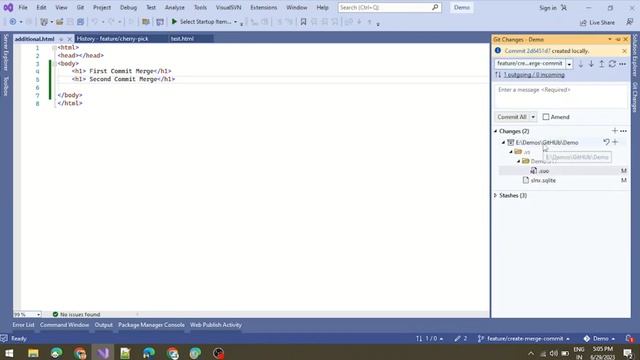Fetch from remote in Git Changes

click(580, 64)
